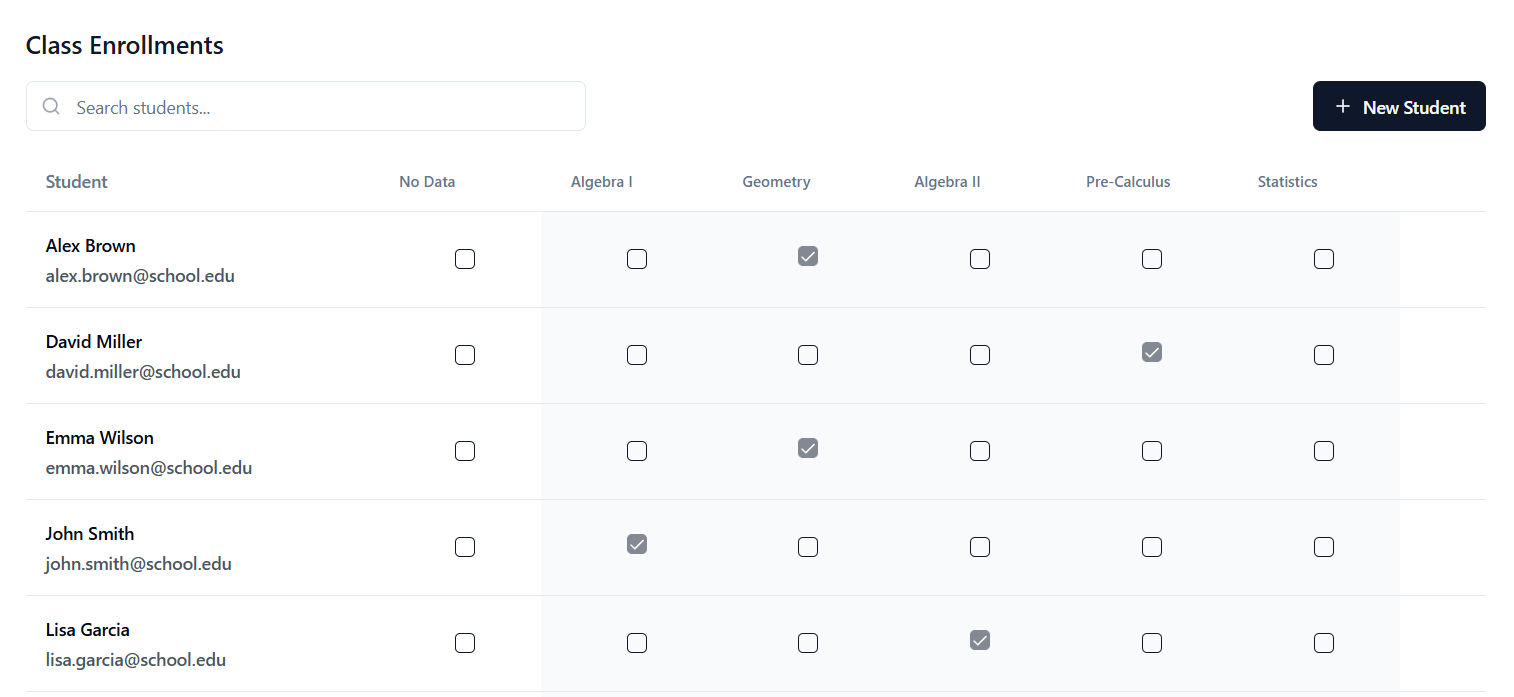Focus the Search students input field
Viewport: 1514px width, 697px height.
point(320,107)
